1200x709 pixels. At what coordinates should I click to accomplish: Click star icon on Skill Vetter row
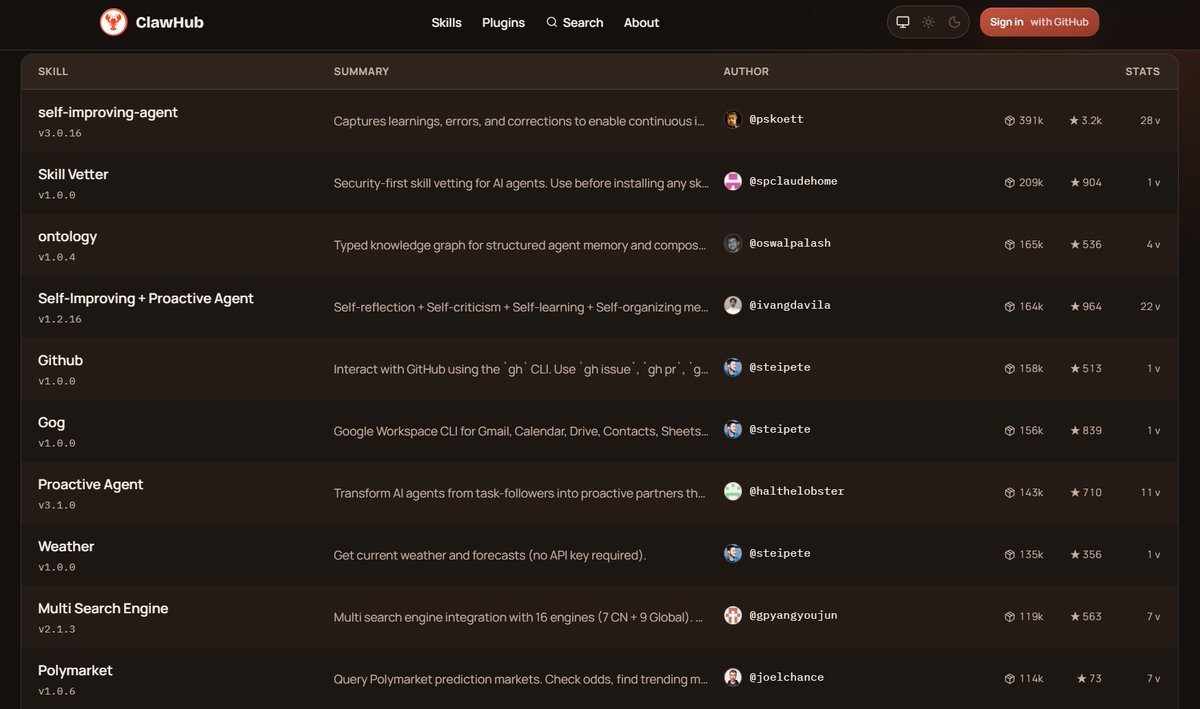coord(1075,183)
